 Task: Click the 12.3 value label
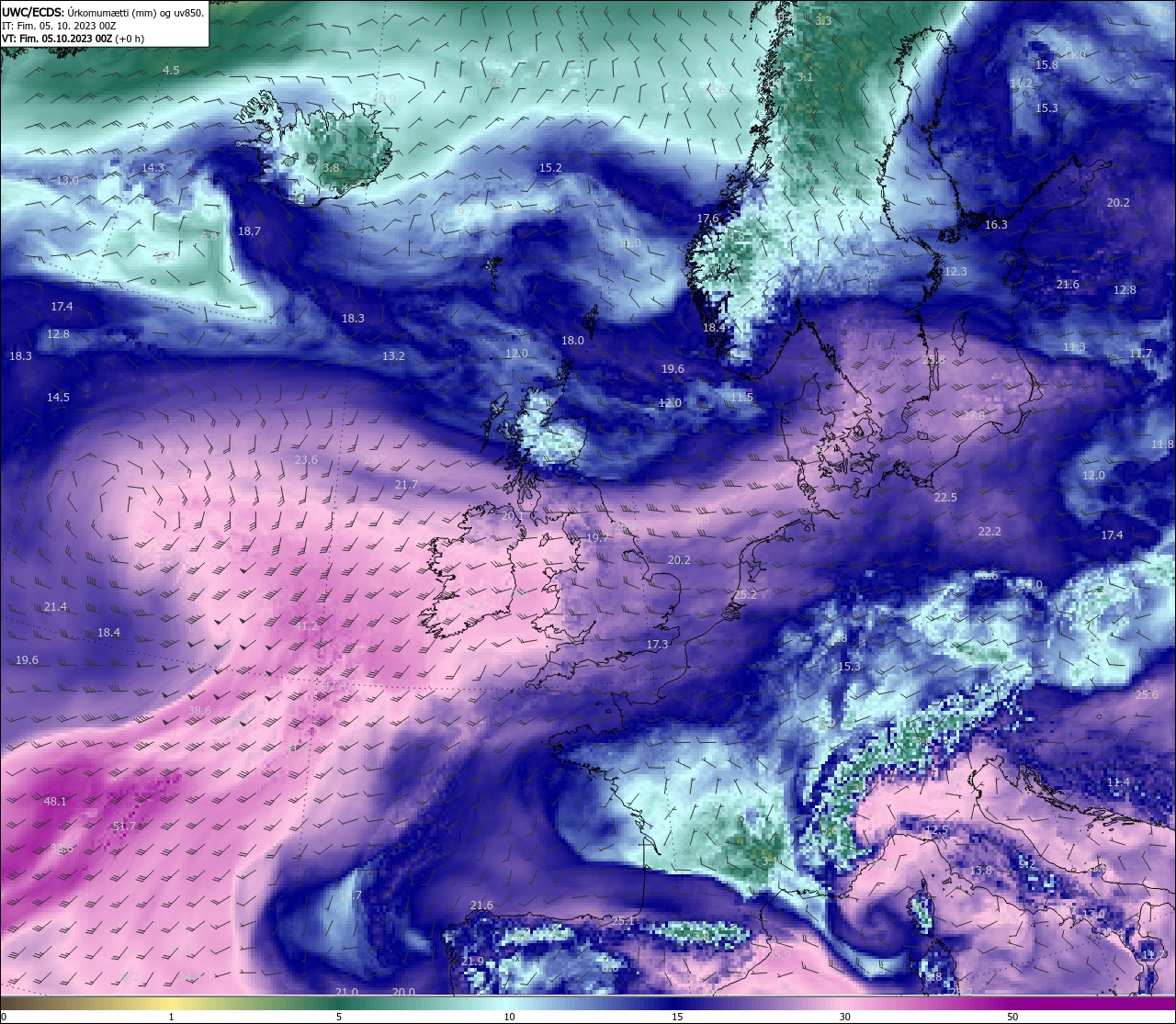(955, 272)
